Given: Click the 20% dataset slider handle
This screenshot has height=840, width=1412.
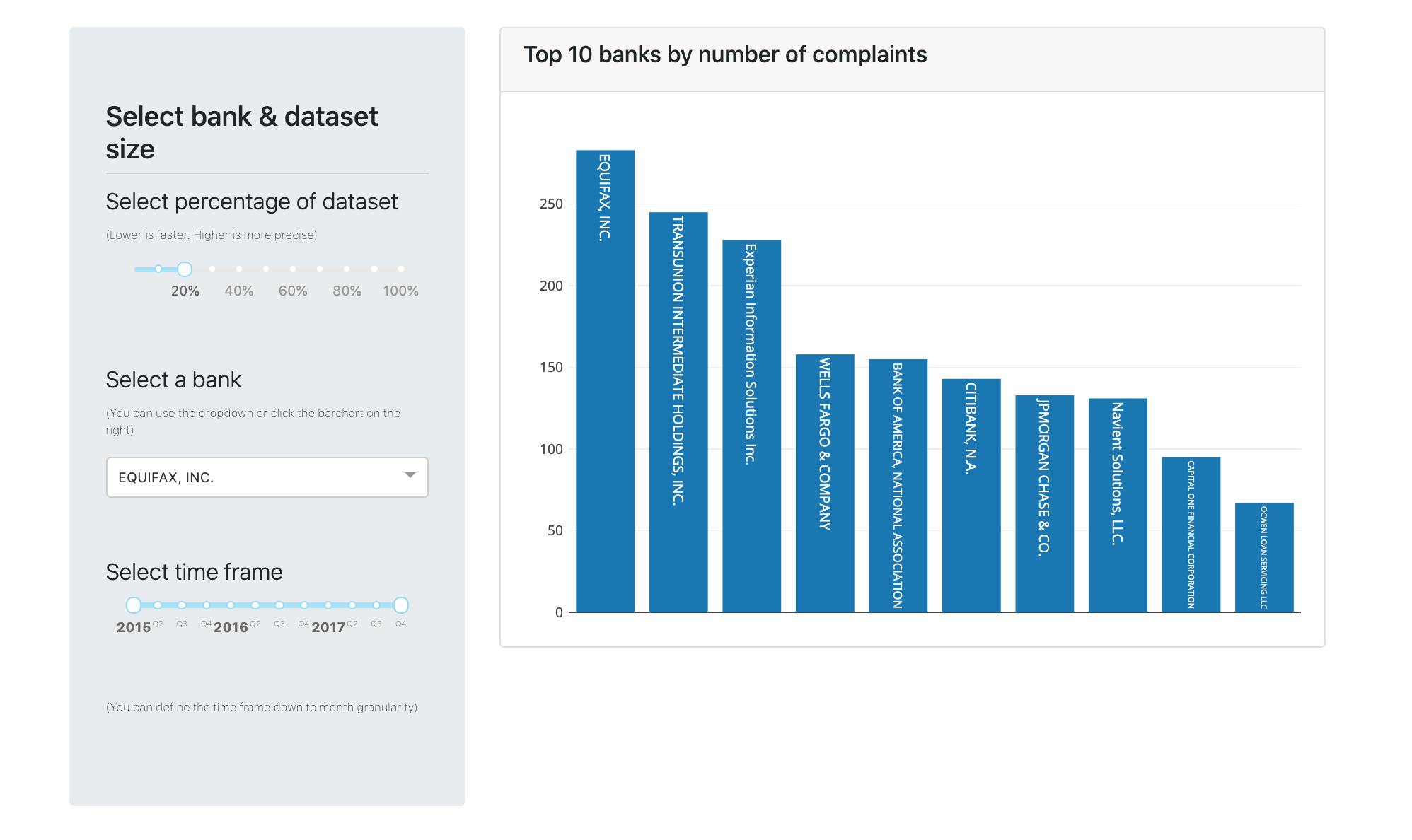Looking at the screenshot, I should point(185,269).
